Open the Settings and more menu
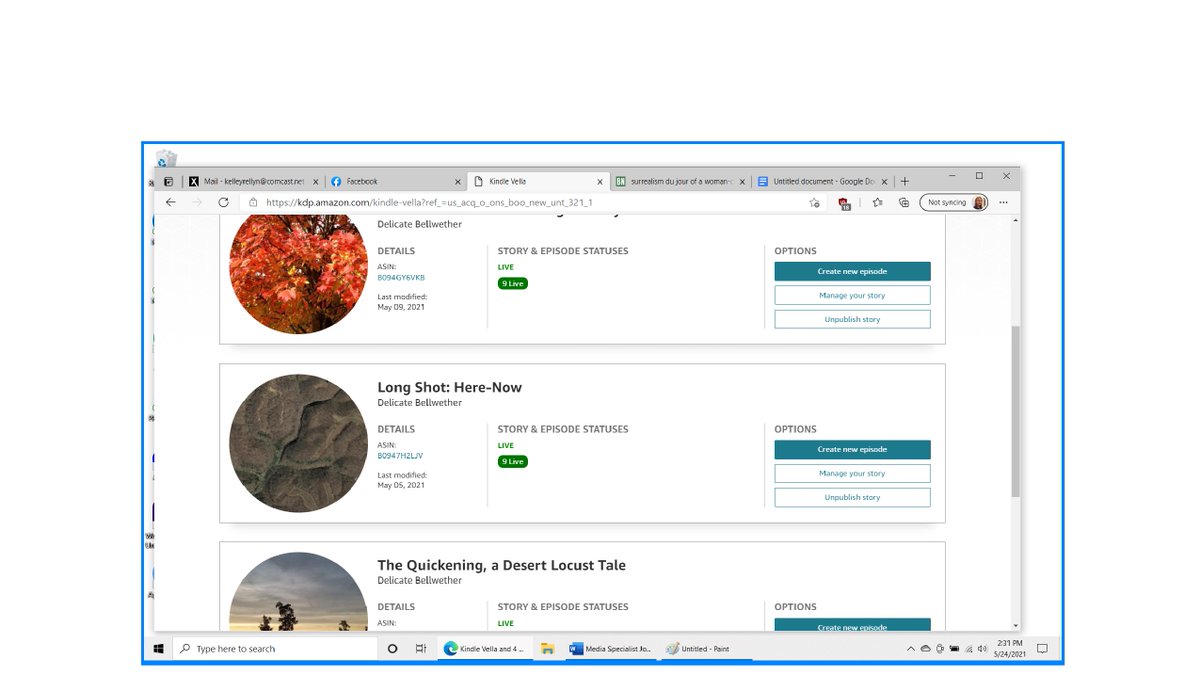The width and height of the screenshot is (1200, 675). pyautogui.click(x=1003, y=202)
